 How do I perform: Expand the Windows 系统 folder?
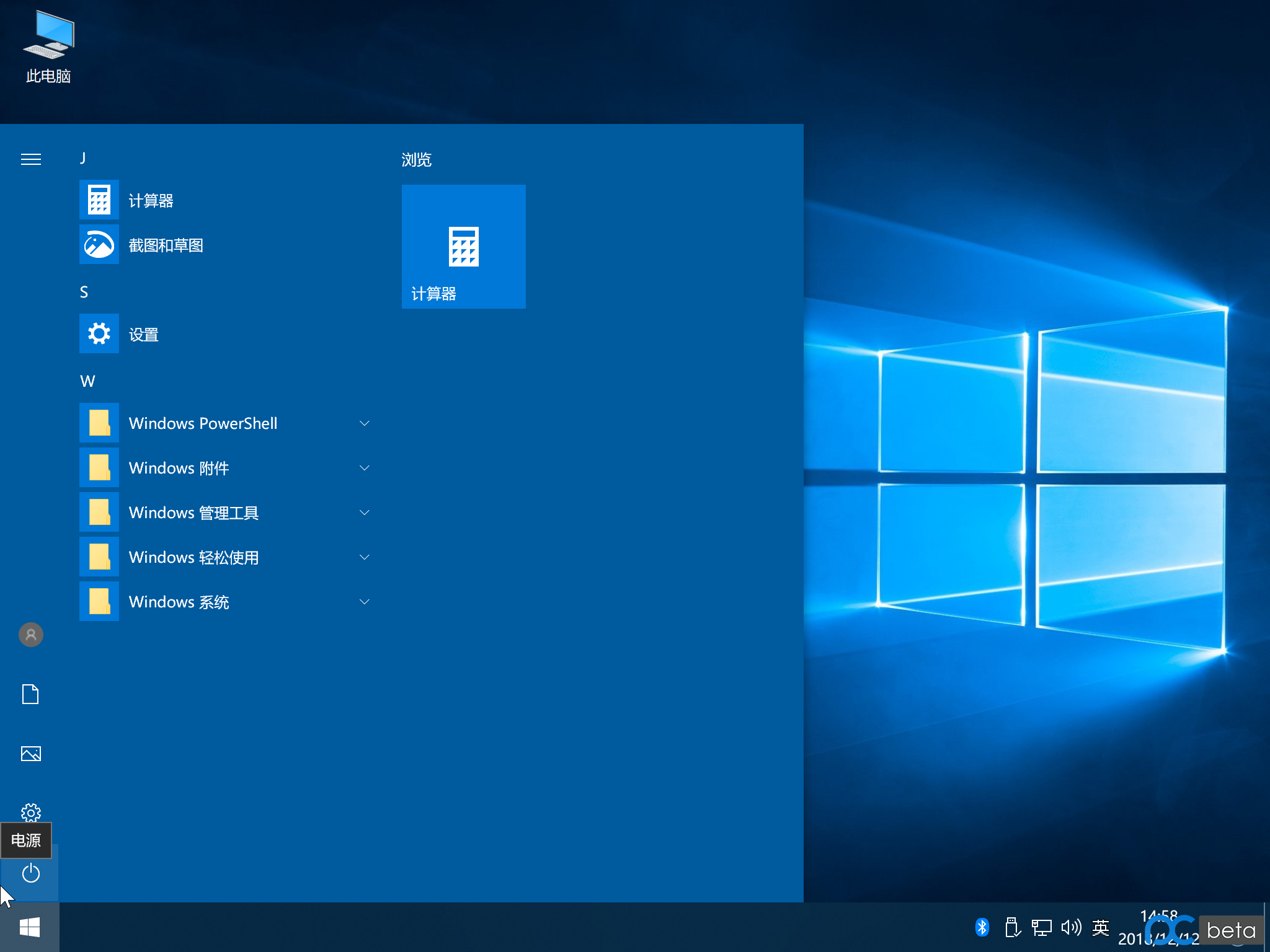(179, 602)
